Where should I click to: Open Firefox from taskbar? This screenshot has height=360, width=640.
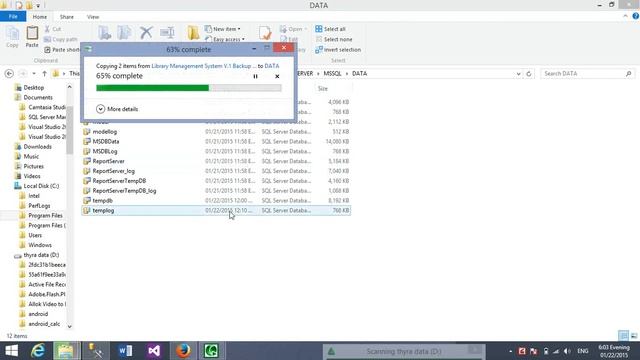(x=183, y=351)
